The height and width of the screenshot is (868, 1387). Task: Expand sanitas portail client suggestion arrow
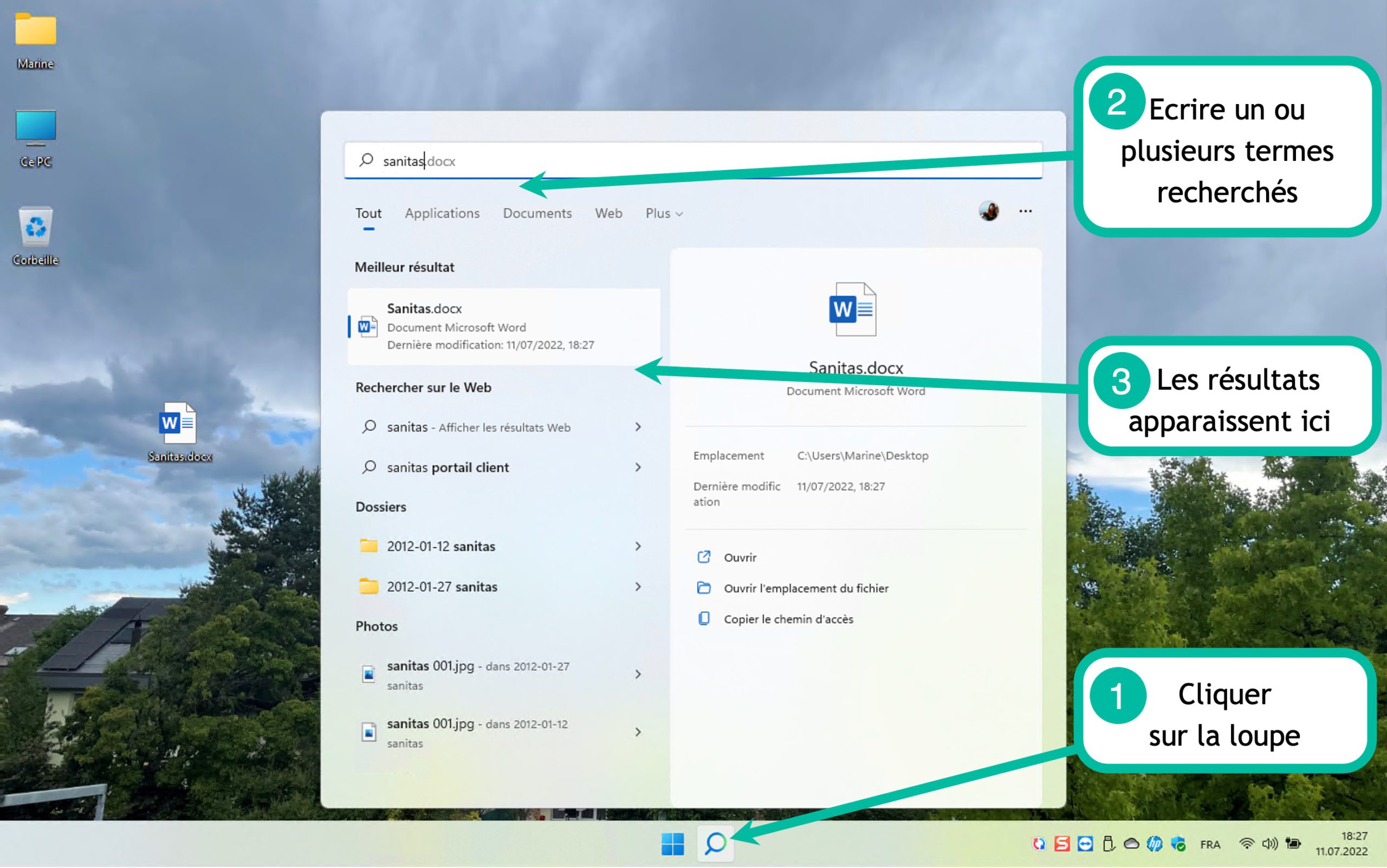(x=638, y=467)
